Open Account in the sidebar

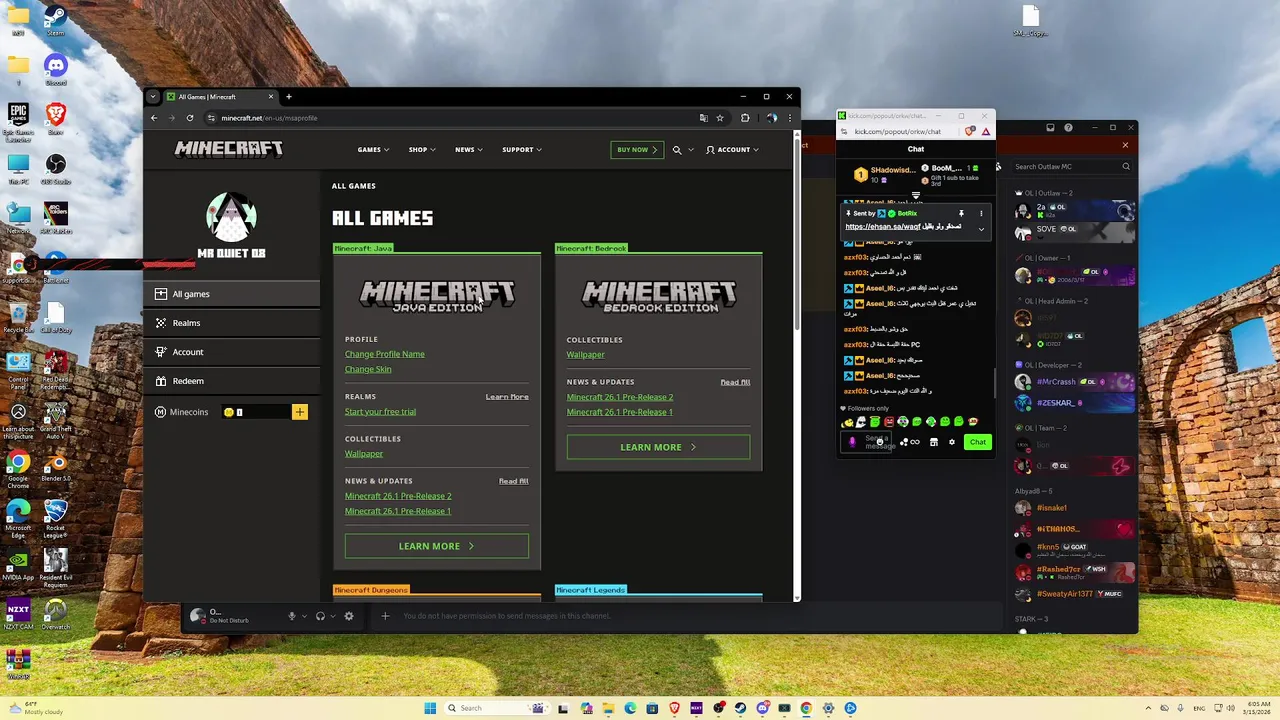click(x=232, y=352)
